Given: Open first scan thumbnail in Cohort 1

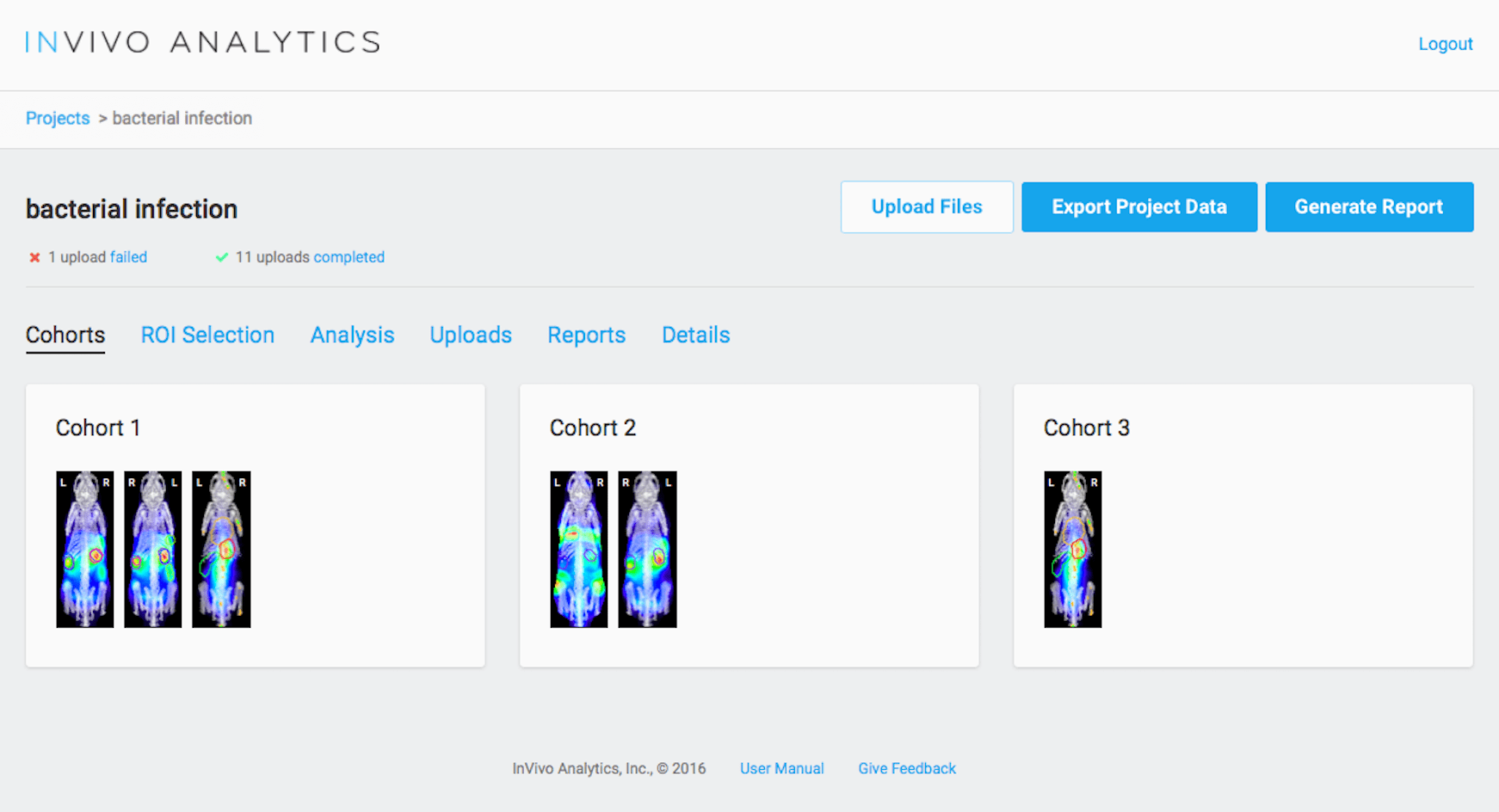Looking at the screenshot, I should (x=85, y=549).
